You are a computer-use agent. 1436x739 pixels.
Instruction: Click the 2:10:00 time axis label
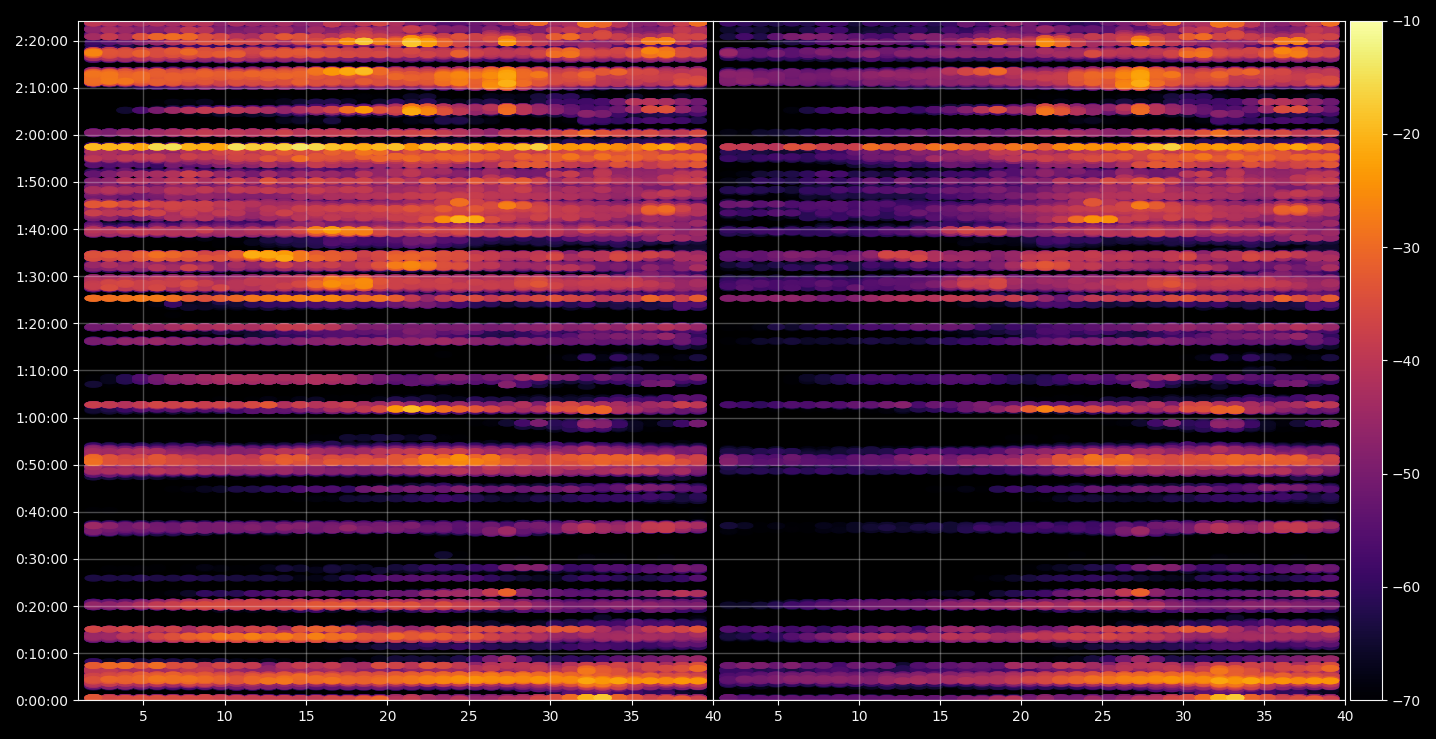tap(42, 88)
